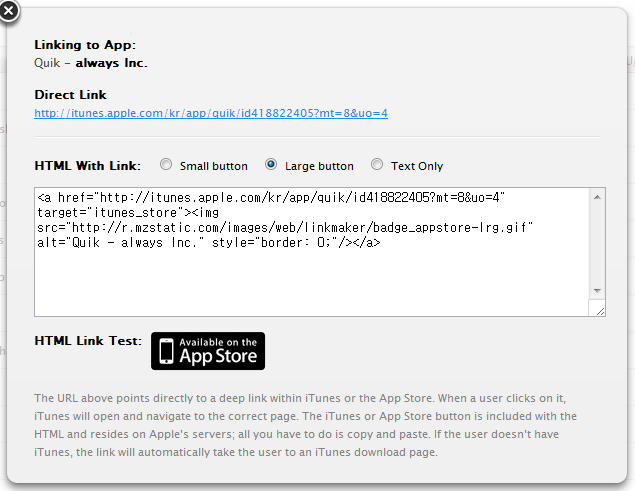
Task: Click the 'Quik - always Inc.' app name
Action: [91, 63]
